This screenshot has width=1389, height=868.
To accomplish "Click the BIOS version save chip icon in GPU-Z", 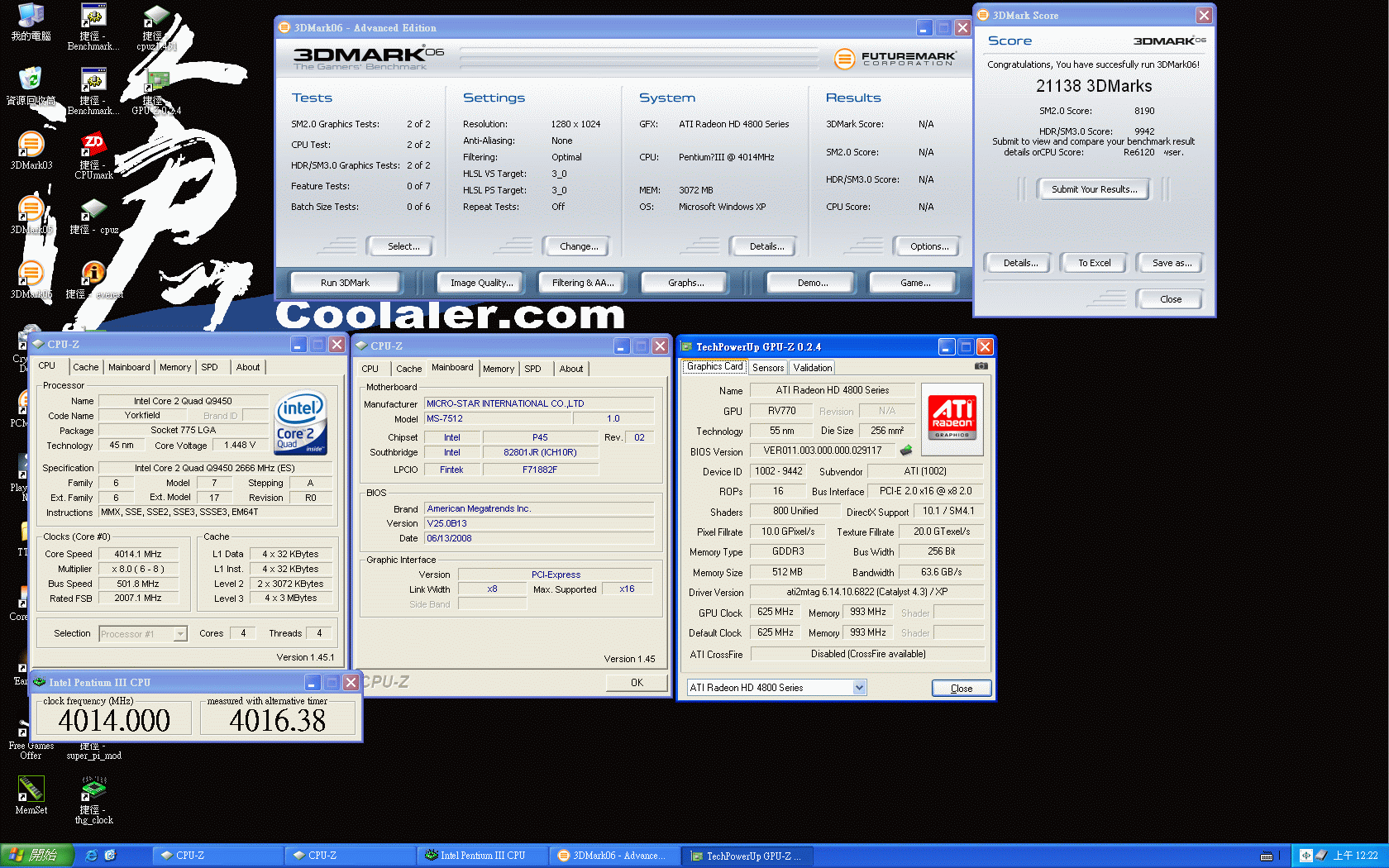I will (x=906, y=451).
